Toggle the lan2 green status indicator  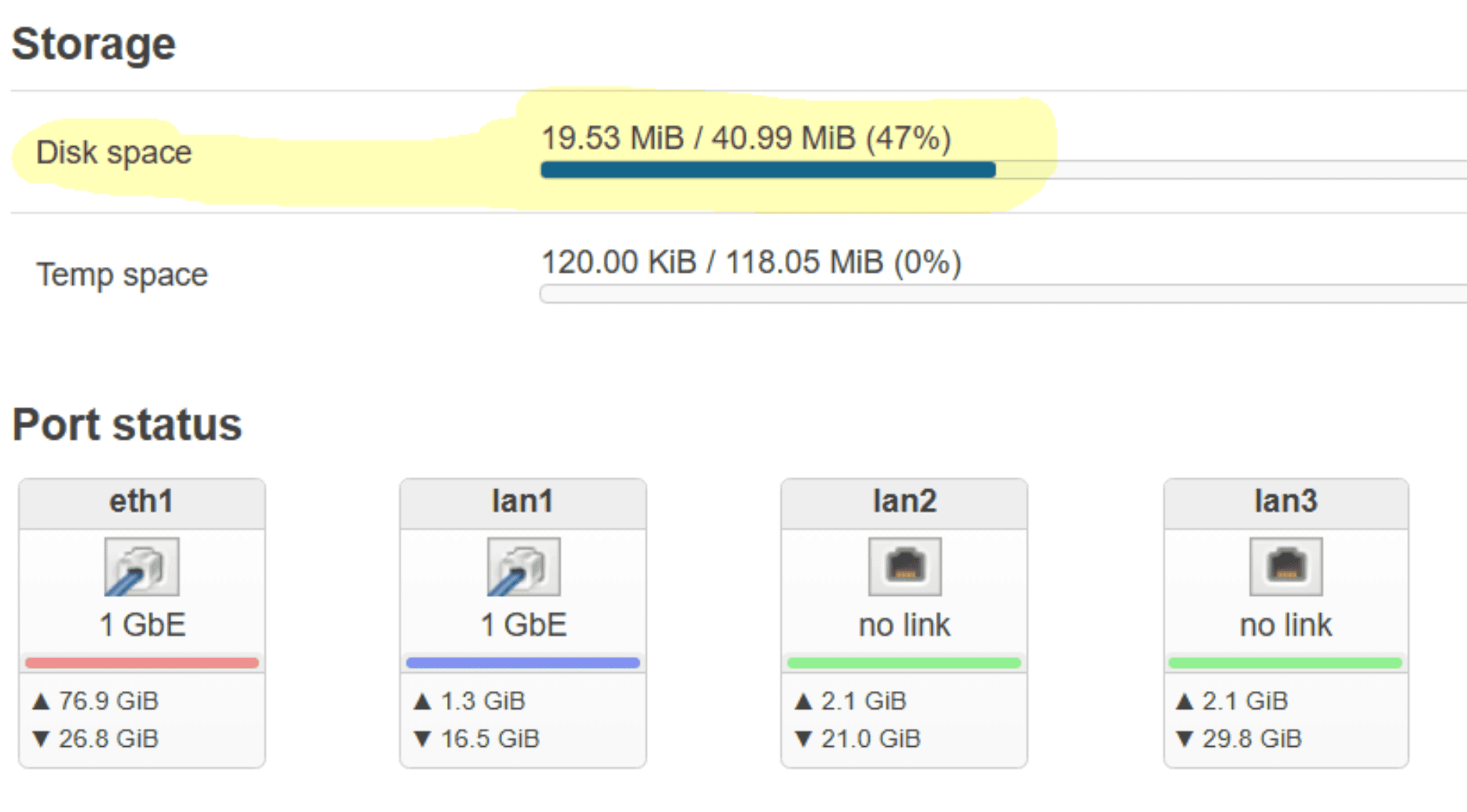point(904,662)
